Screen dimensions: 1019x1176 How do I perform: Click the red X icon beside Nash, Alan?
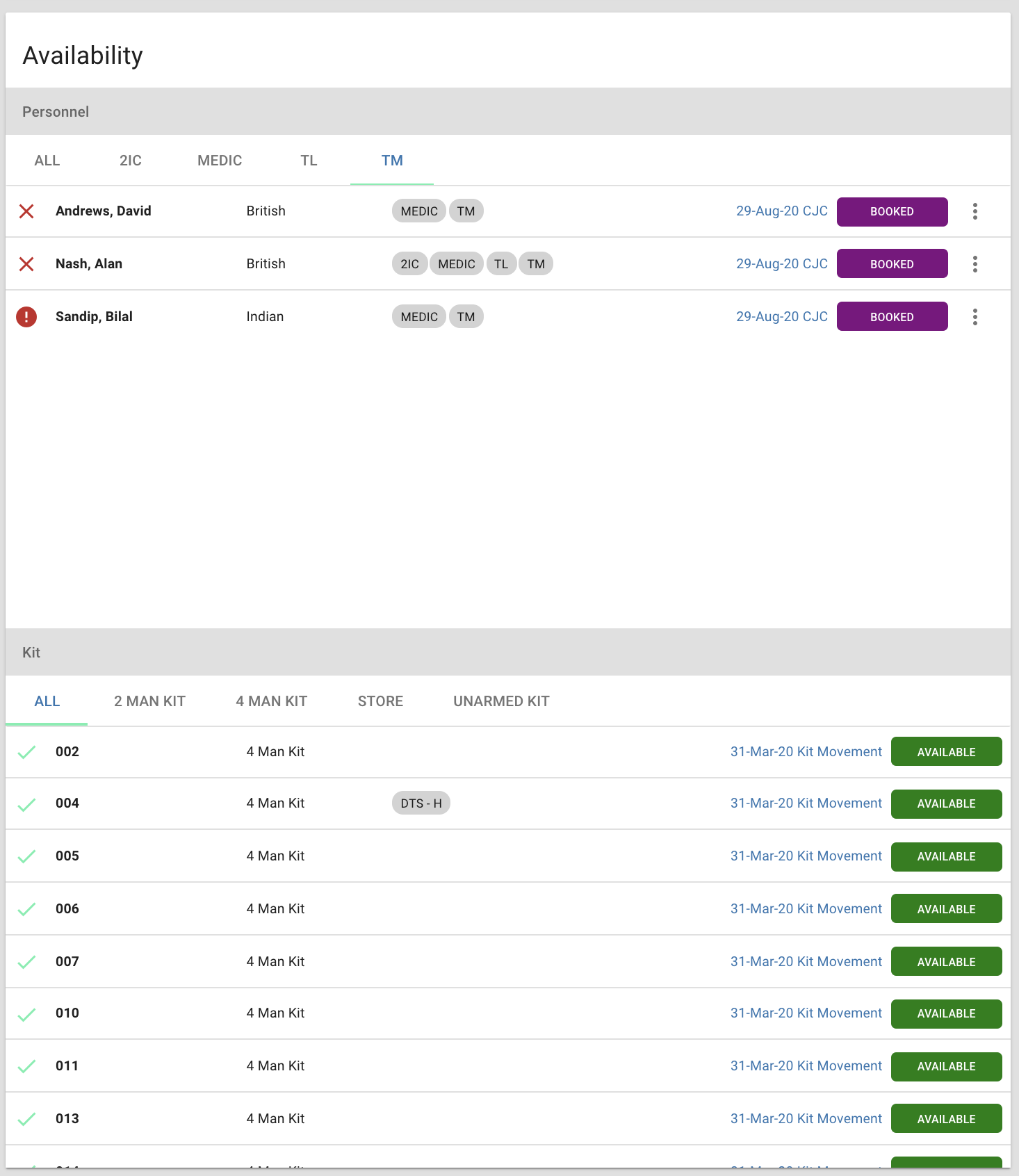point(26,264)
